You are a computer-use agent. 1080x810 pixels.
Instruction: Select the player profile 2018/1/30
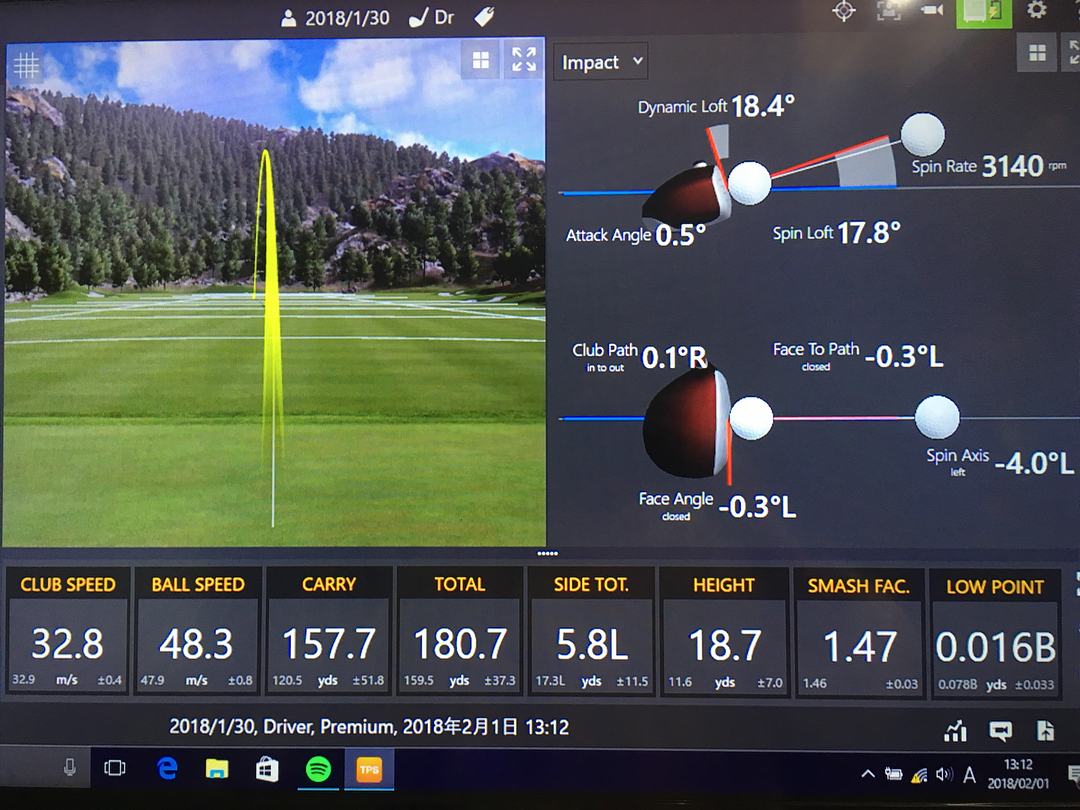[336, 18]
